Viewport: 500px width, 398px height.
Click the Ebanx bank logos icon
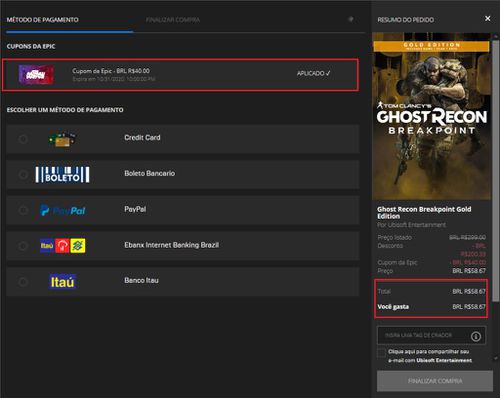(x=63, y=246)
